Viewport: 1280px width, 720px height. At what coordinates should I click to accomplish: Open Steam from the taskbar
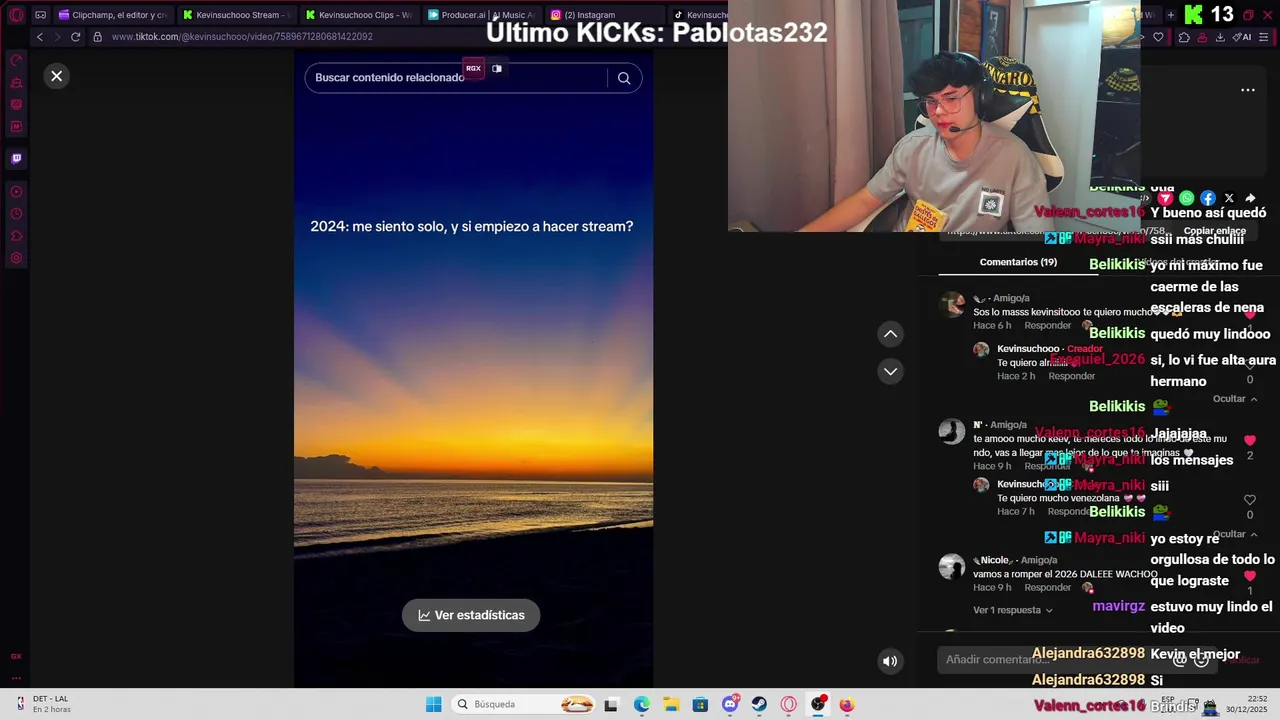click(759, 705)
